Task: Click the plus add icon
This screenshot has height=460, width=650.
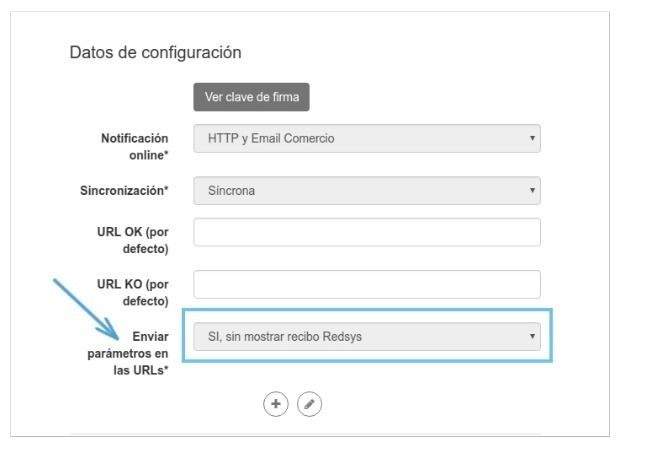Action: tap(276, 404)
